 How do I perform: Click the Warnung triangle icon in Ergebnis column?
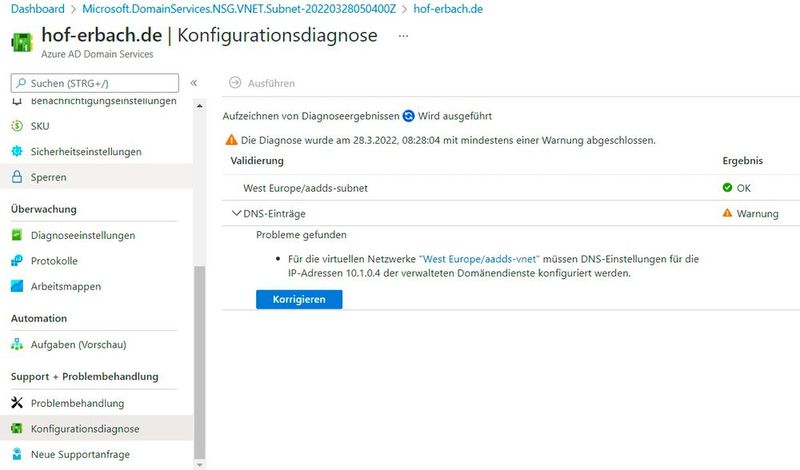(727, 213)
